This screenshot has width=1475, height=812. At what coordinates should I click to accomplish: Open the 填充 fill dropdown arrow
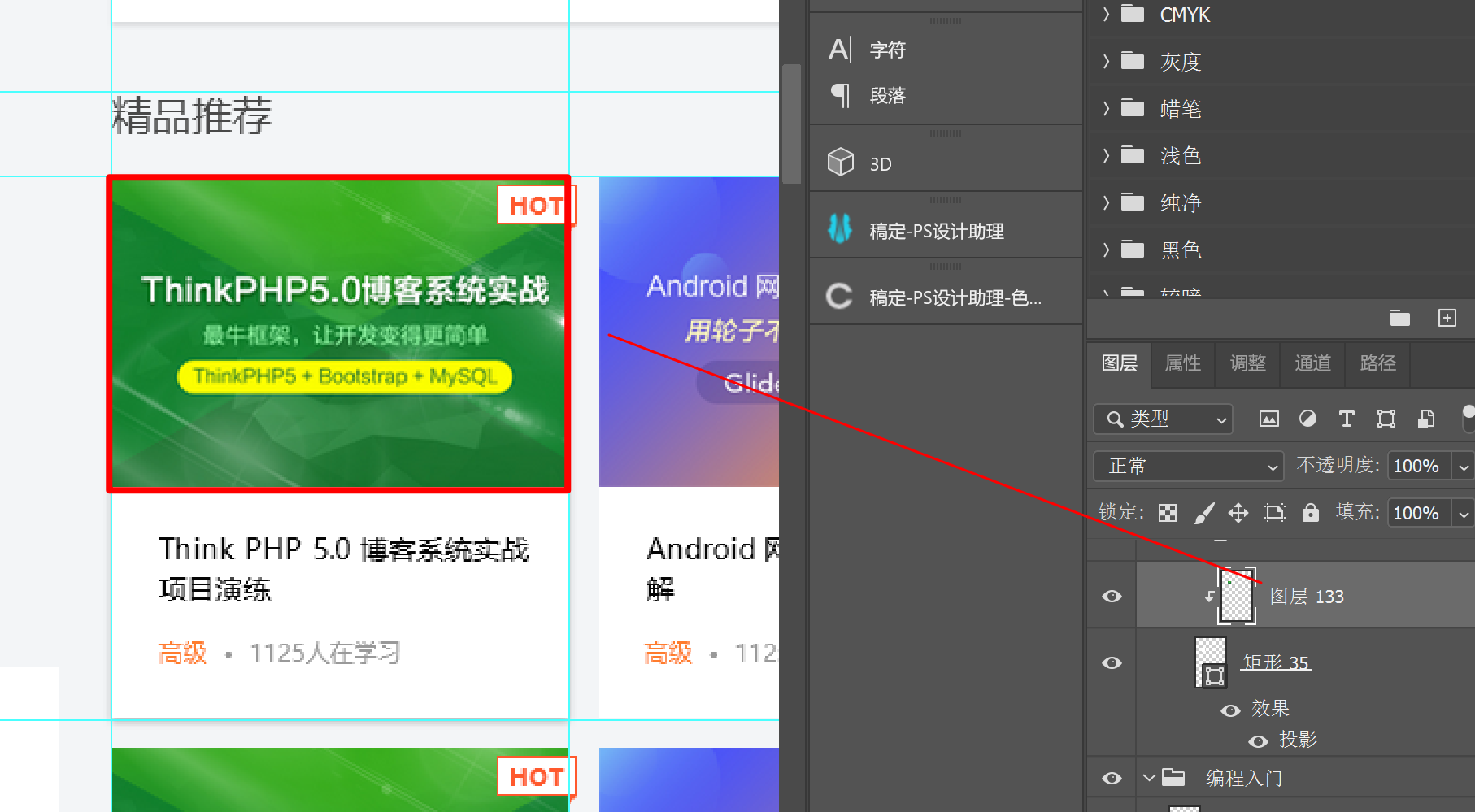point(1464,514)
